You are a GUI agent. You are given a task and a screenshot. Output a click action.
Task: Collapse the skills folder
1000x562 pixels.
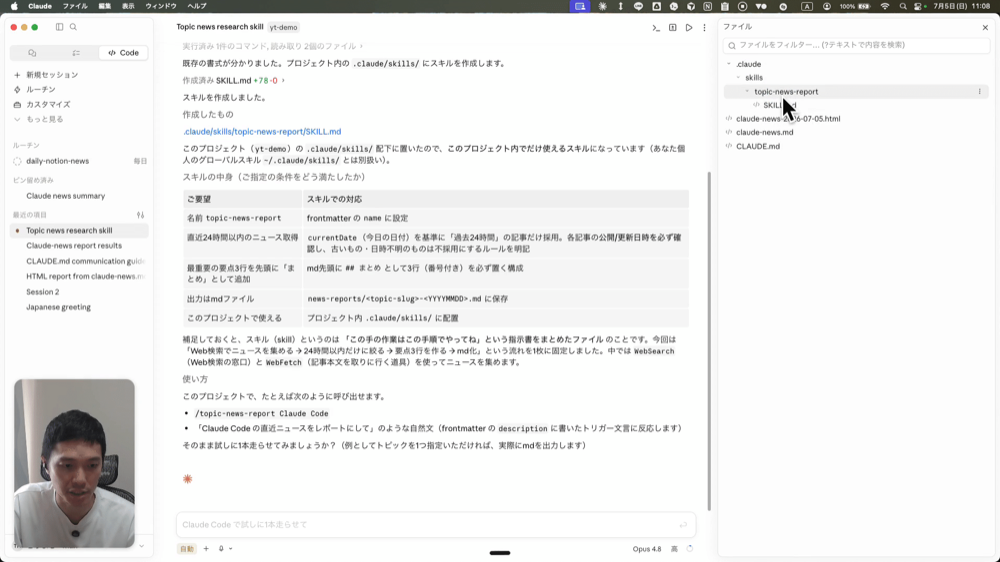(x=739, y=77)
